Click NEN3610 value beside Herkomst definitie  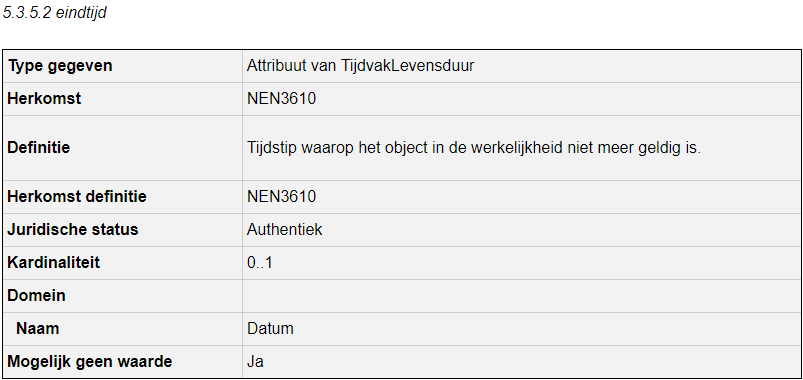(x=281, y=197)
